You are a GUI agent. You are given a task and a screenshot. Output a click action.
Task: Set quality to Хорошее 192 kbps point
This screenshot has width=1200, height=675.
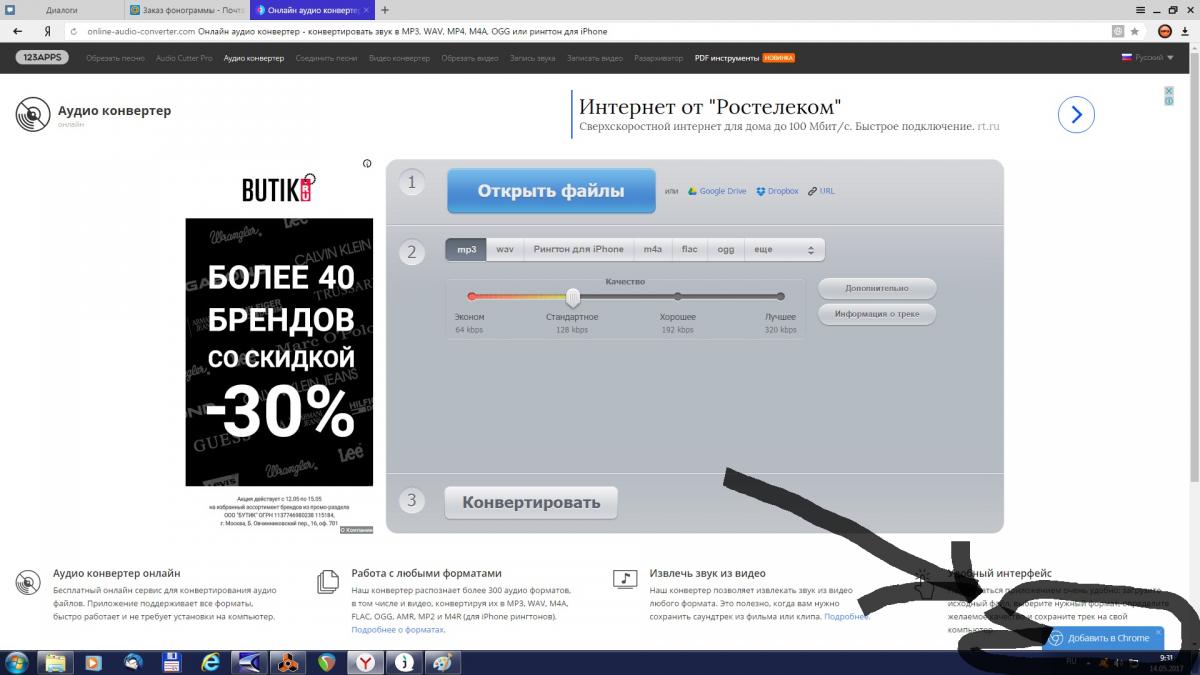(677, 297)
